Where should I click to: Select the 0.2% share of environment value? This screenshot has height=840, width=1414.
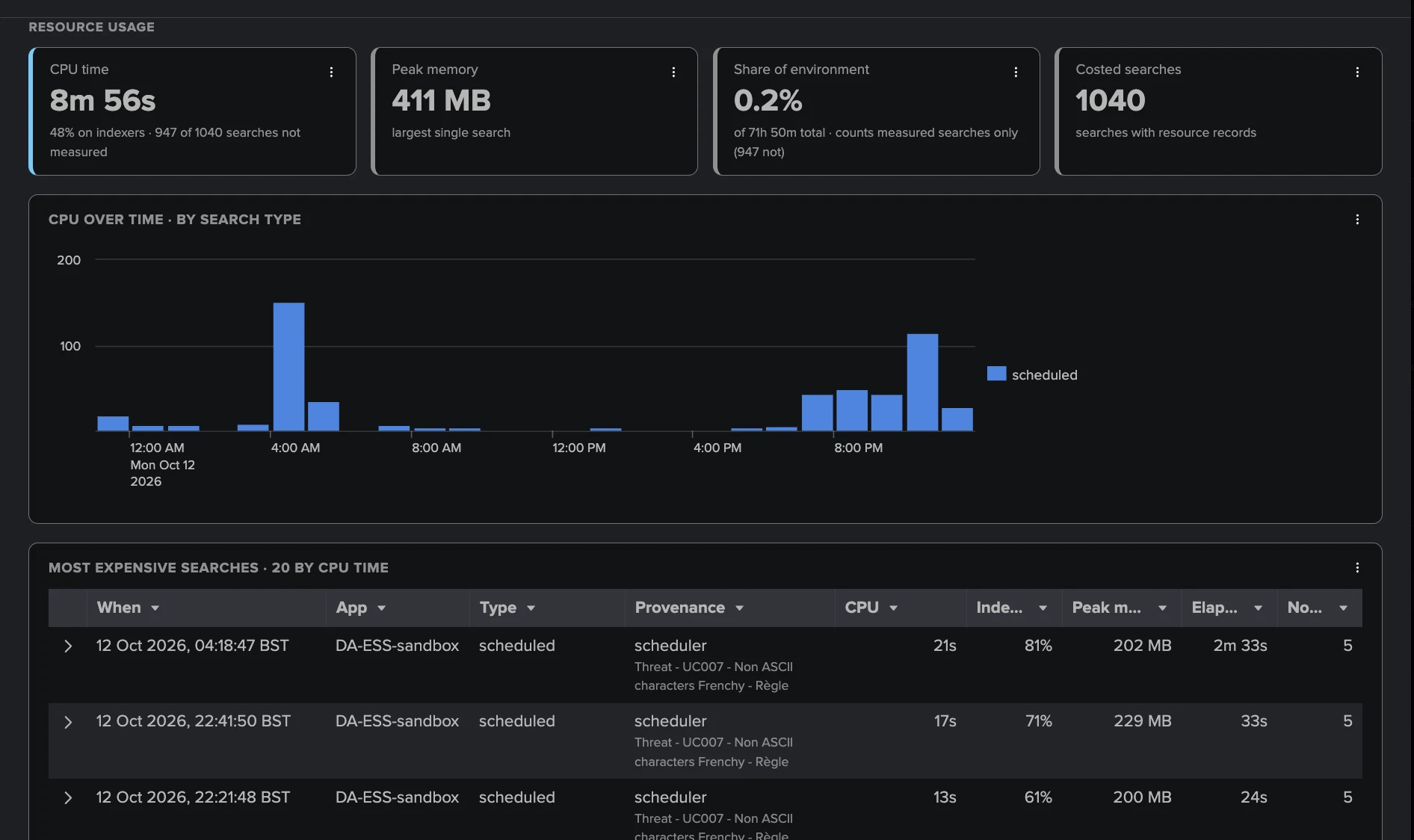(768, 100)
